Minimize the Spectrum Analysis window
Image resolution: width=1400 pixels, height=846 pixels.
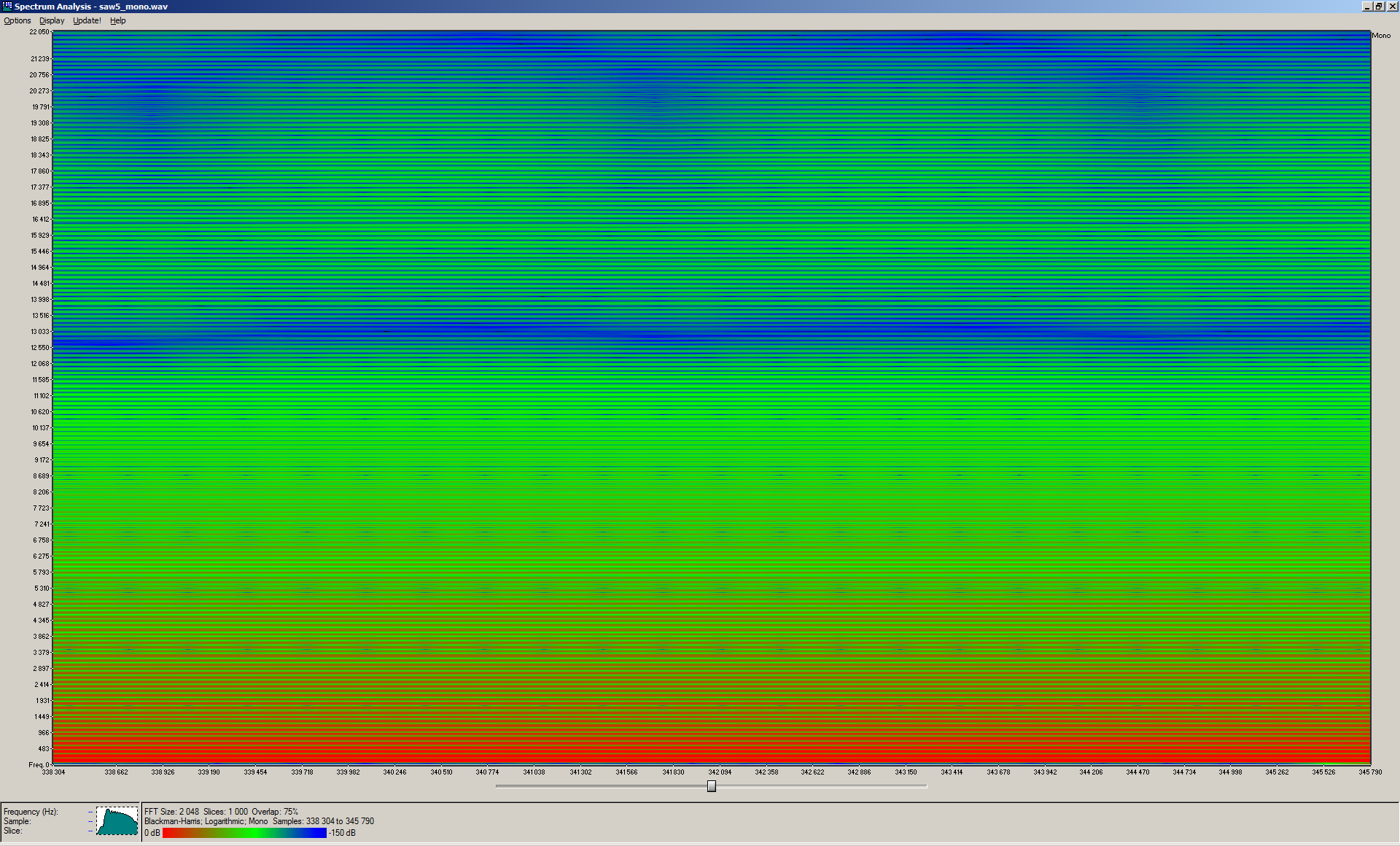1367,6
